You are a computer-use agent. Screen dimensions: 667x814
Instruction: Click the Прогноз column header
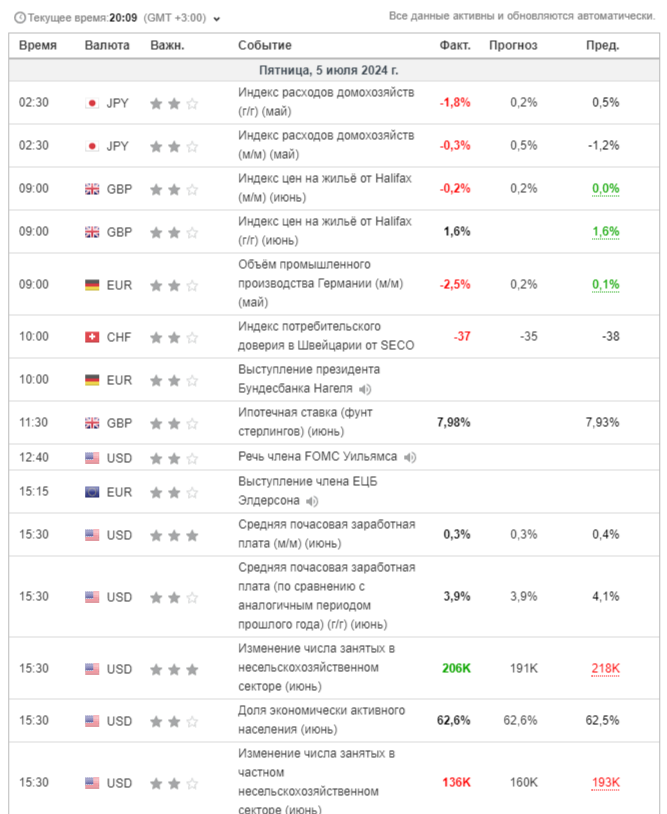click(513, 46)
